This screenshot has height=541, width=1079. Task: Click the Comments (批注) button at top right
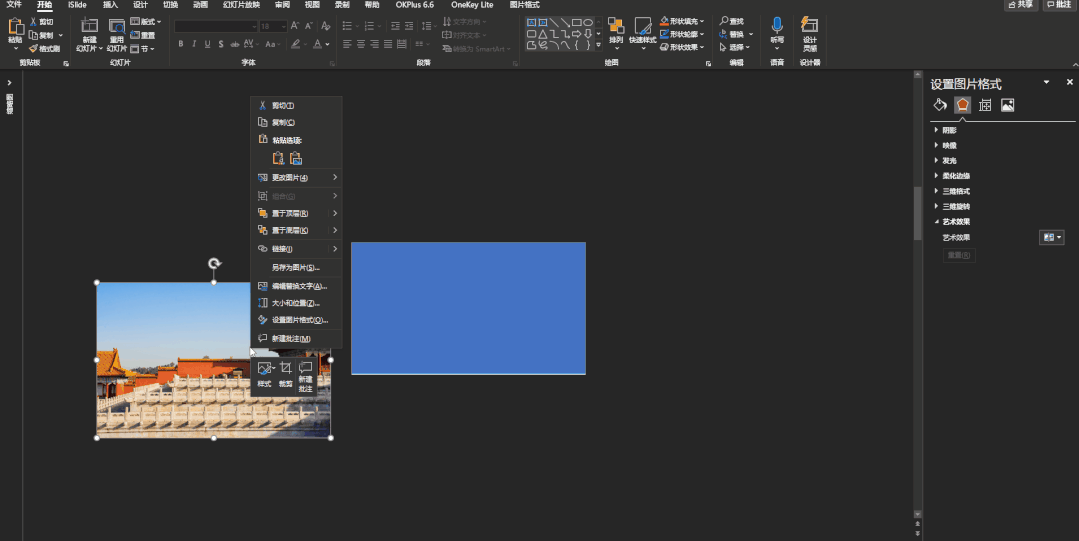coord(1059,5)
